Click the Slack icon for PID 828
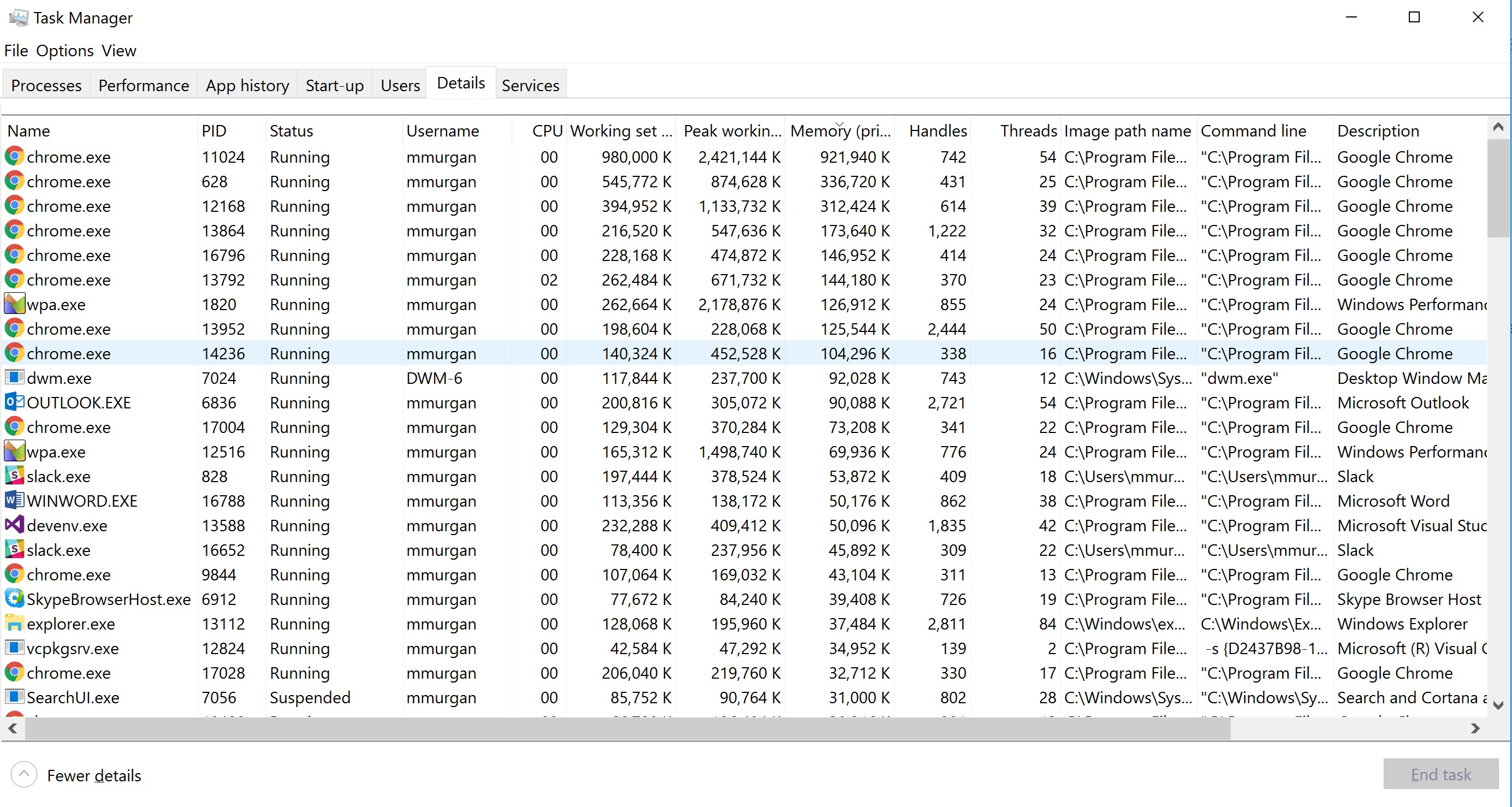1512x807 pixels. (x=15, y=476)
